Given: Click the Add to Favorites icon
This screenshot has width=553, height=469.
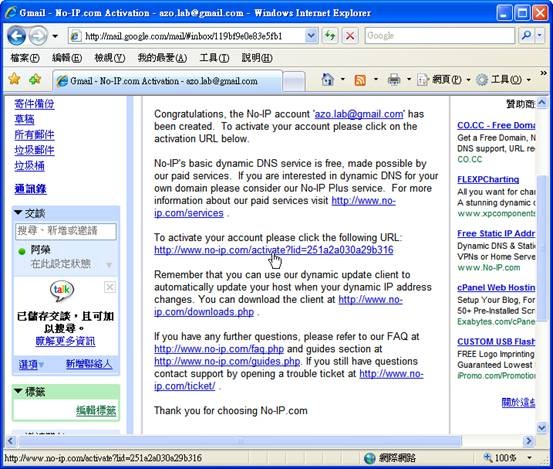Looking at the screenshot, I should tap(35, 79).
